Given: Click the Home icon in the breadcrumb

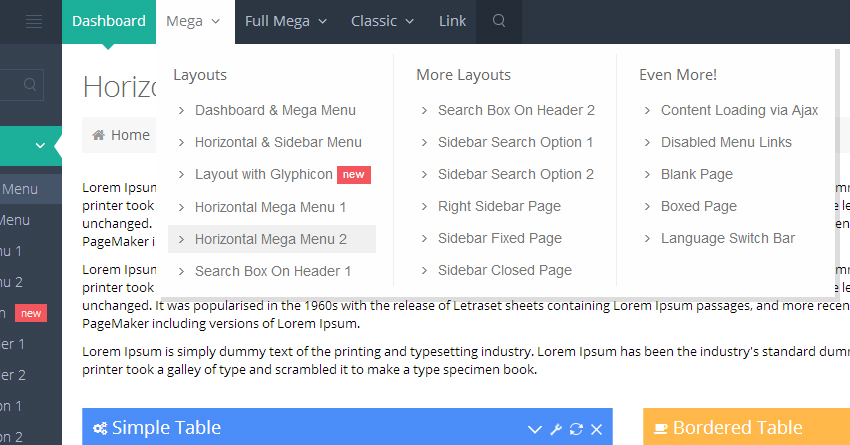Looking at the screenshot, I should [x=98, y=135].
